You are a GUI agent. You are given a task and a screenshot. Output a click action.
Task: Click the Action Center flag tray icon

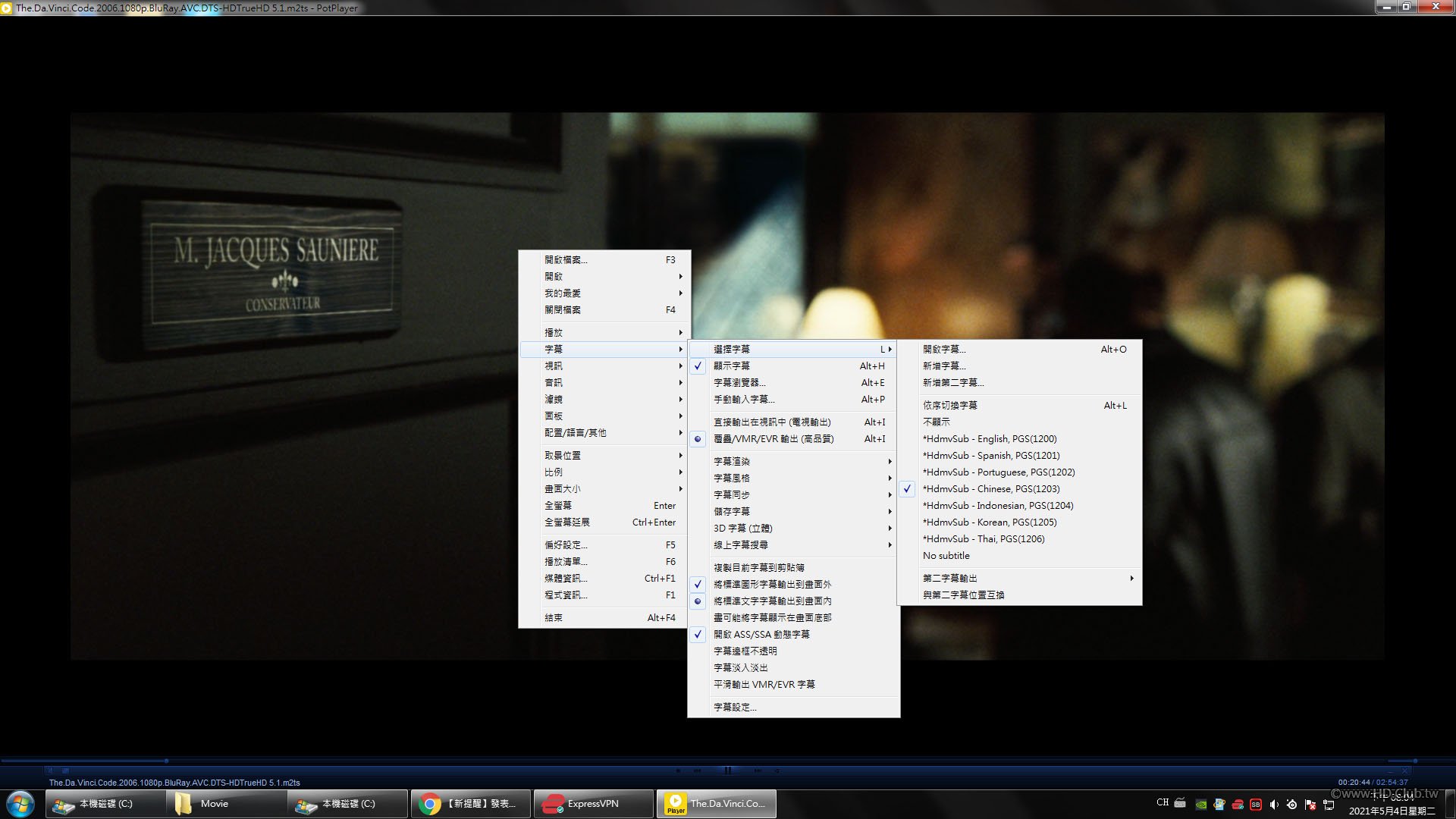point(1310,805)
